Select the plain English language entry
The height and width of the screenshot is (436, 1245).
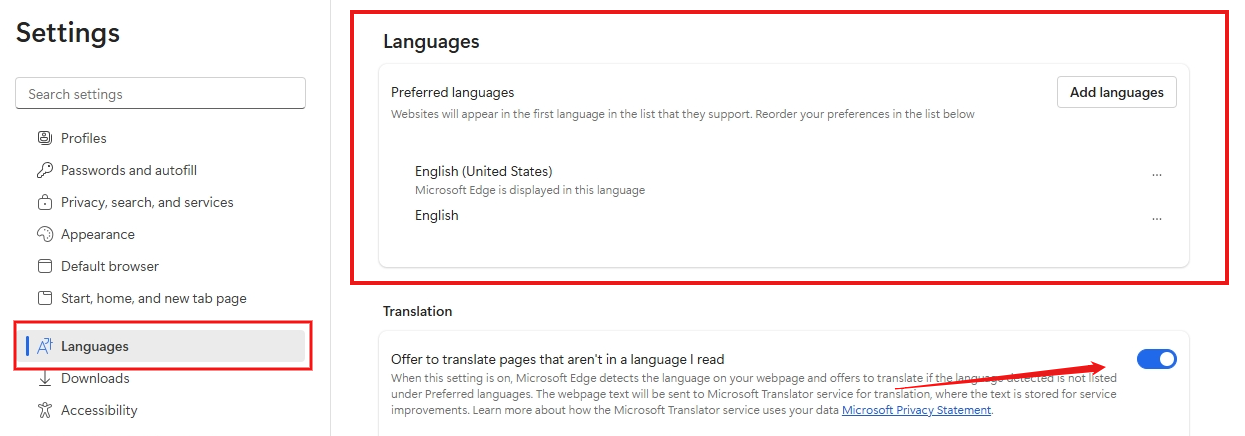437,215
